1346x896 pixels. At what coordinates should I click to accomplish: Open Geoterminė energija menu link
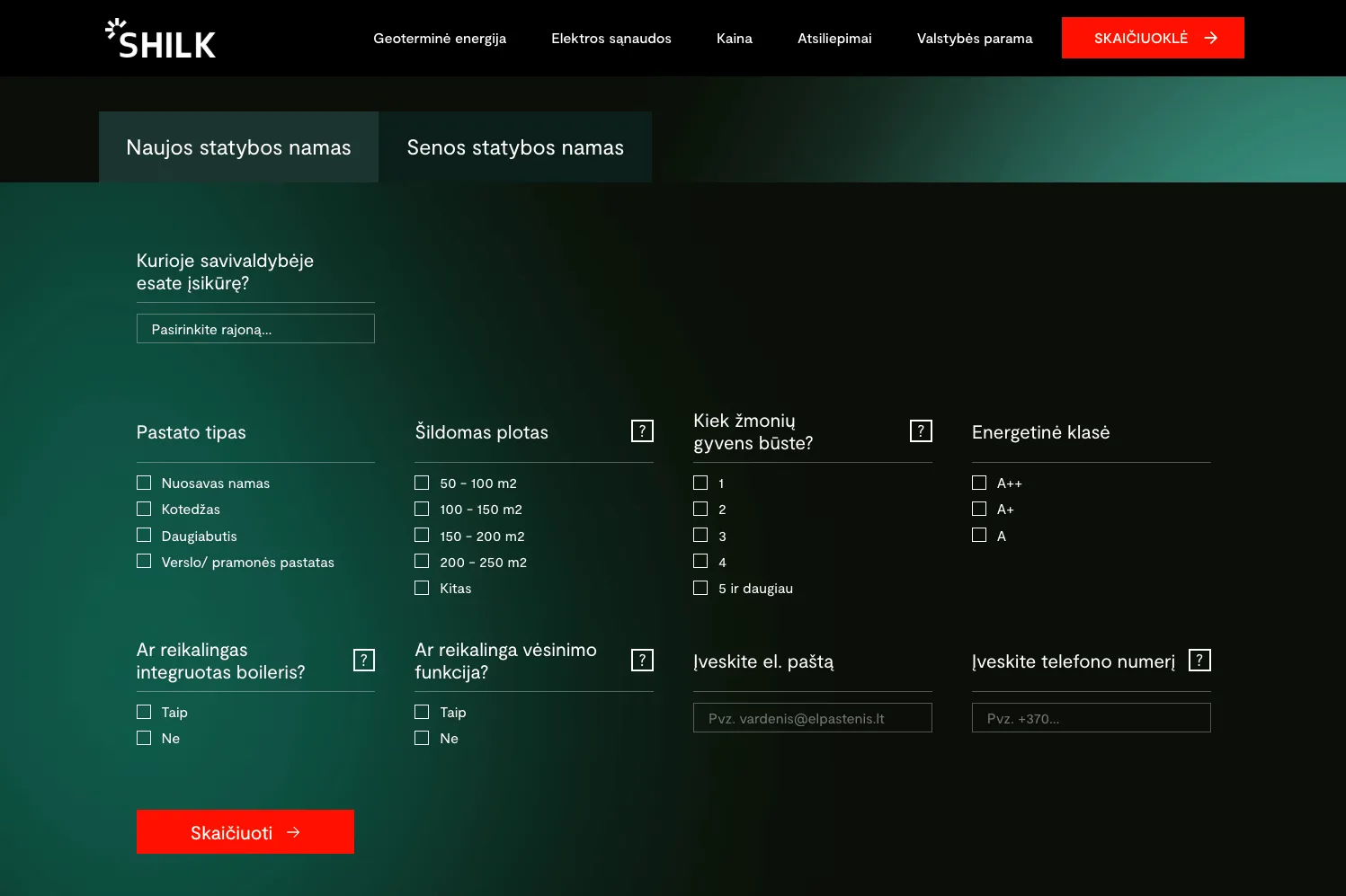(440, 39)
